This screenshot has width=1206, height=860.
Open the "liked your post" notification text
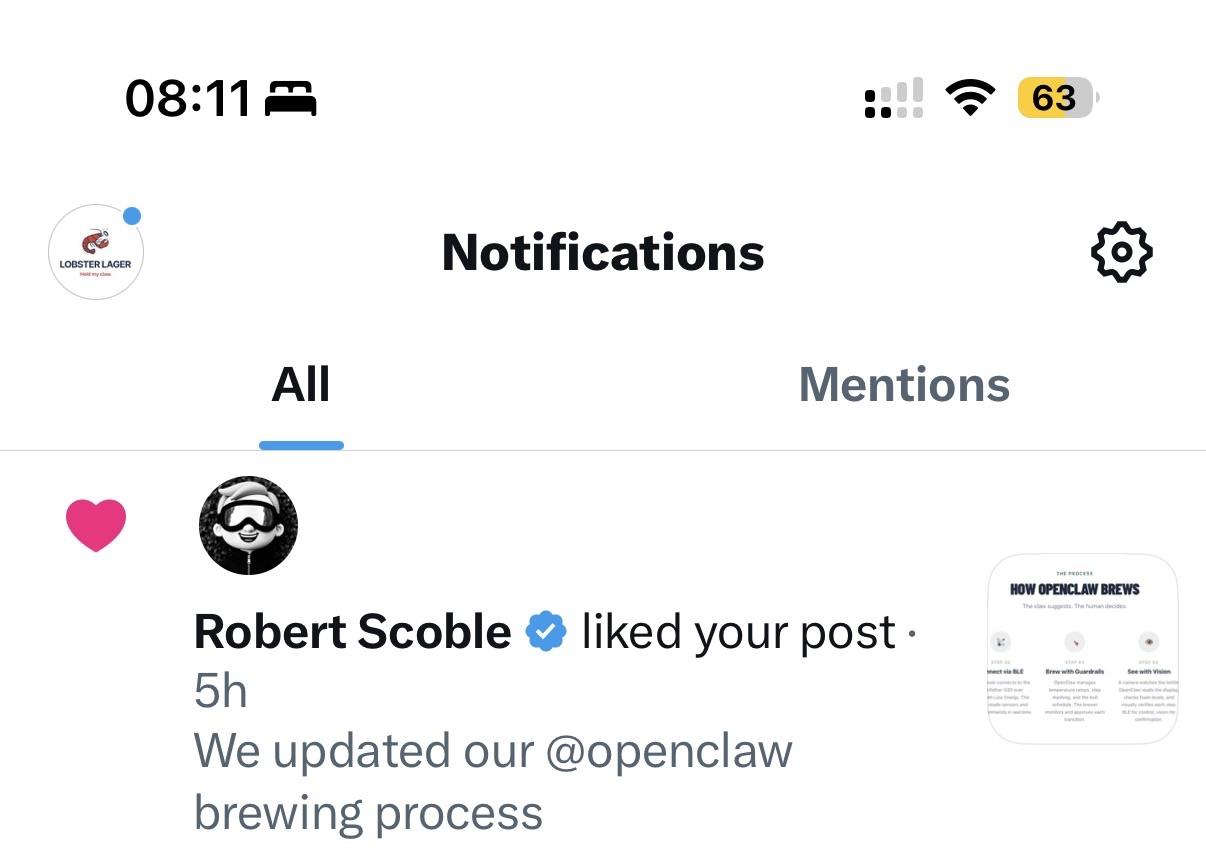738,632
